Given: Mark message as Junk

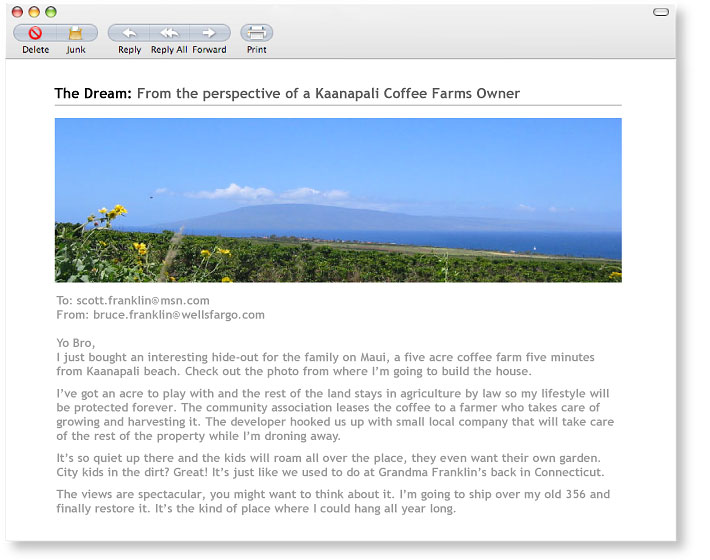Looking at the screenshot, I should coord(76,33).
